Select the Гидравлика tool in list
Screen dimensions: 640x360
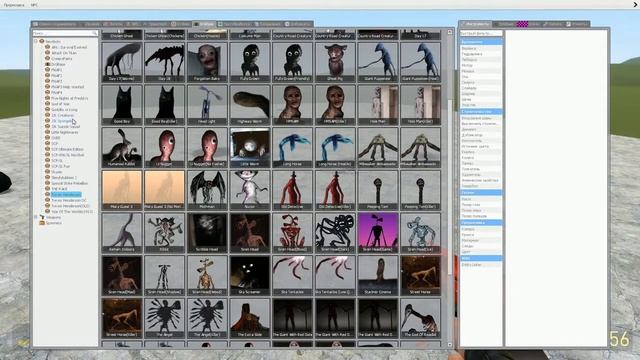pyautogui.click(x=481, y=54)
